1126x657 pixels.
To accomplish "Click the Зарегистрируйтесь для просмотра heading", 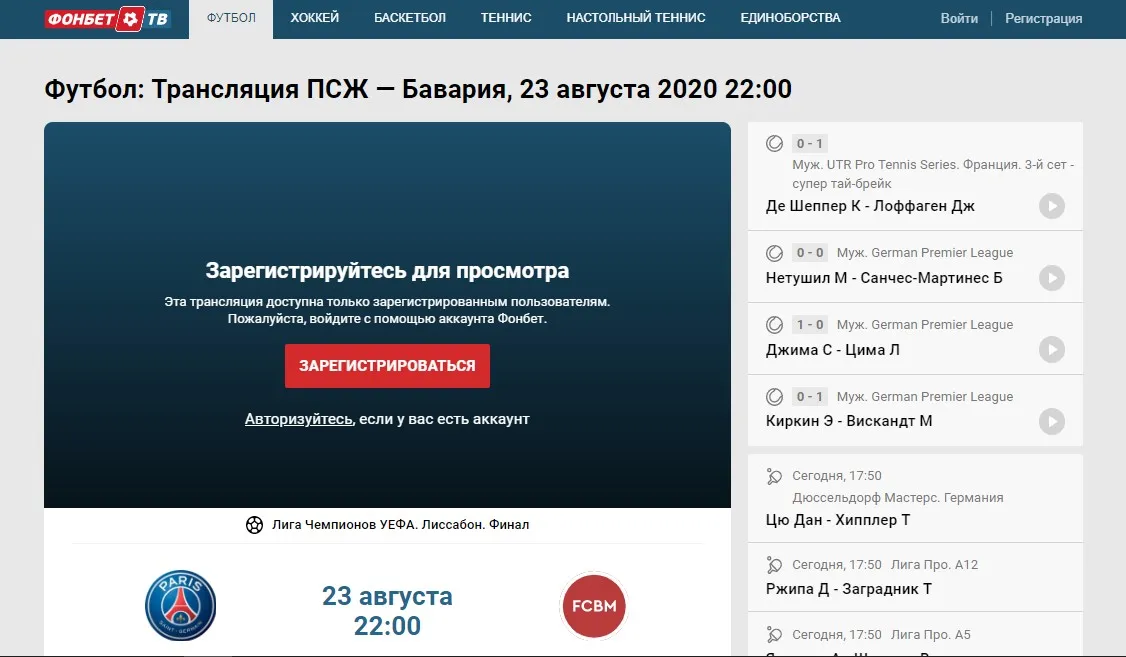I will point(387,271).
